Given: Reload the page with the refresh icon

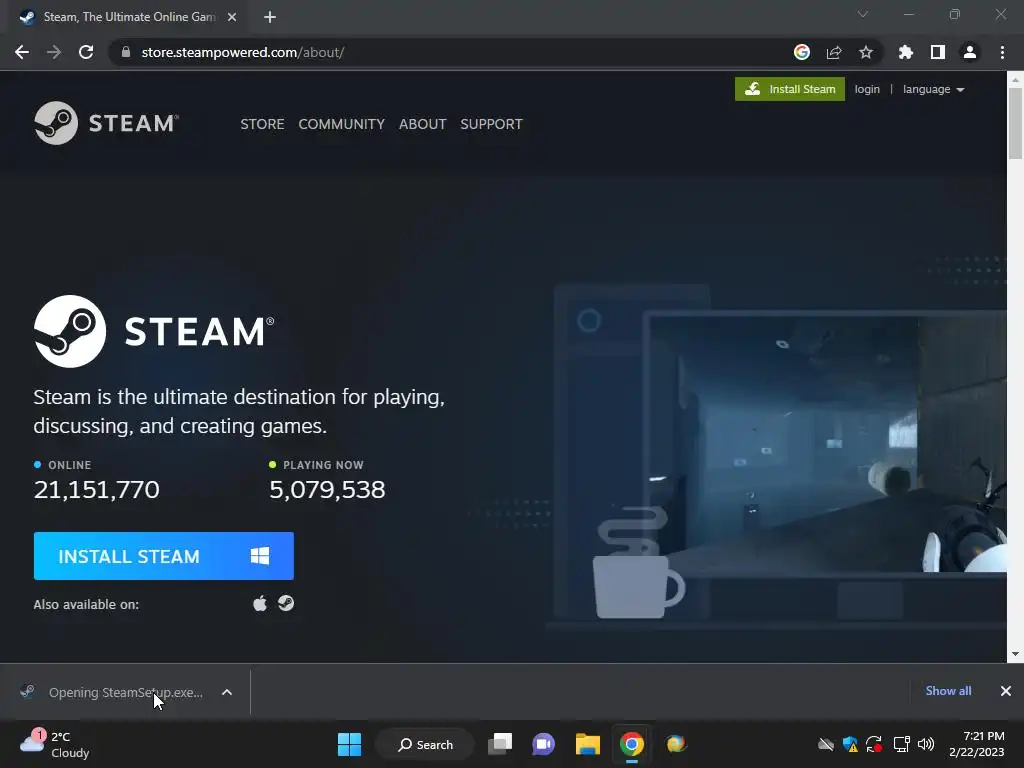Looking at the screenshot, I should click(x=86, y=52).
